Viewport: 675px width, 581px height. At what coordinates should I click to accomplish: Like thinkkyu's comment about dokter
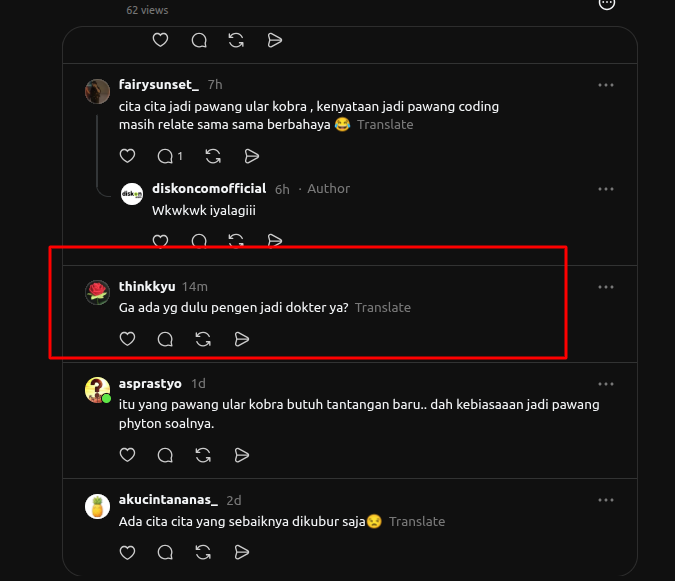tap(127, 339)
